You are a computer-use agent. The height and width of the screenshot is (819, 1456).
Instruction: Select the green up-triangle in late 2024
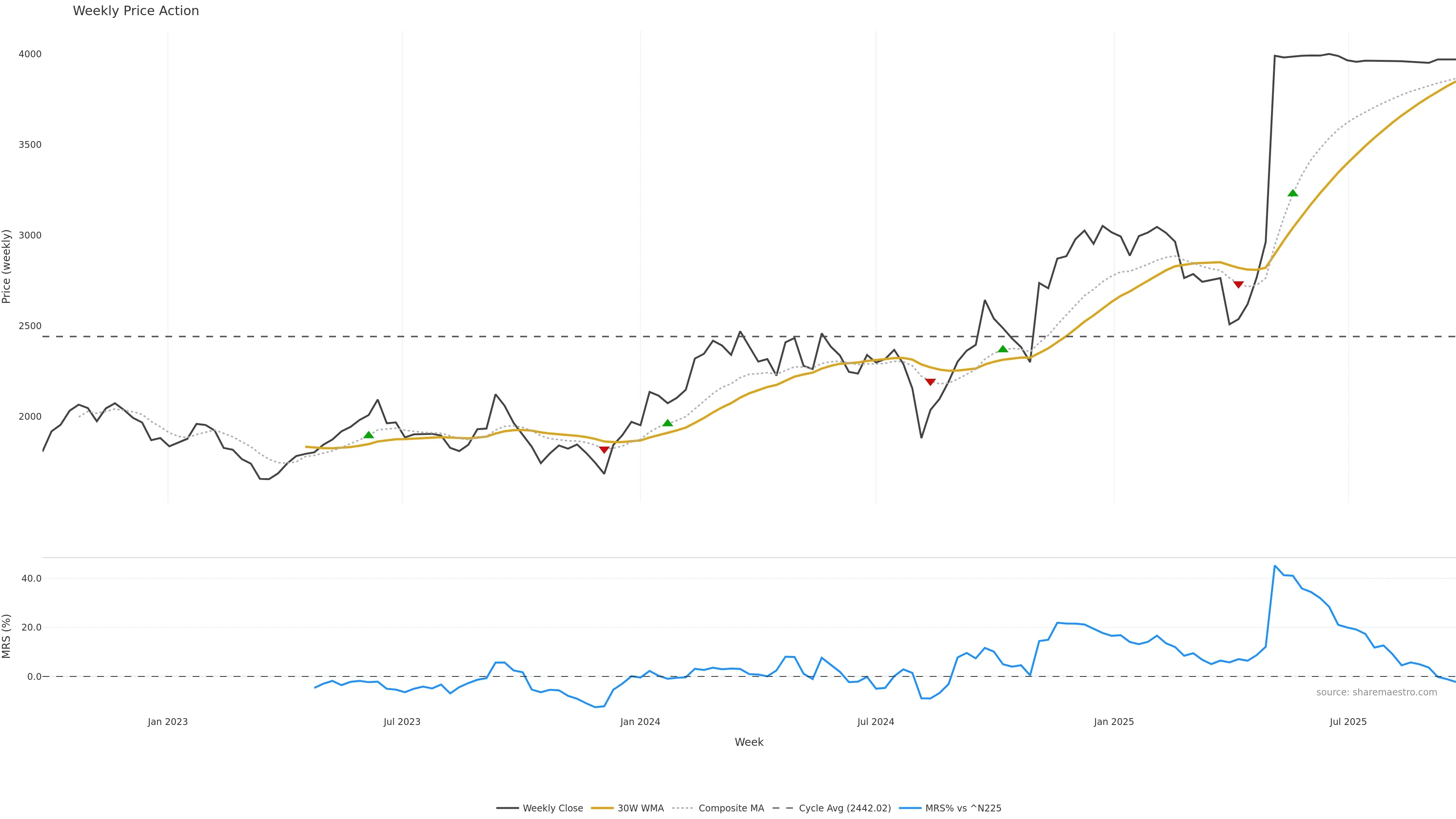[x=1003, y=349]
